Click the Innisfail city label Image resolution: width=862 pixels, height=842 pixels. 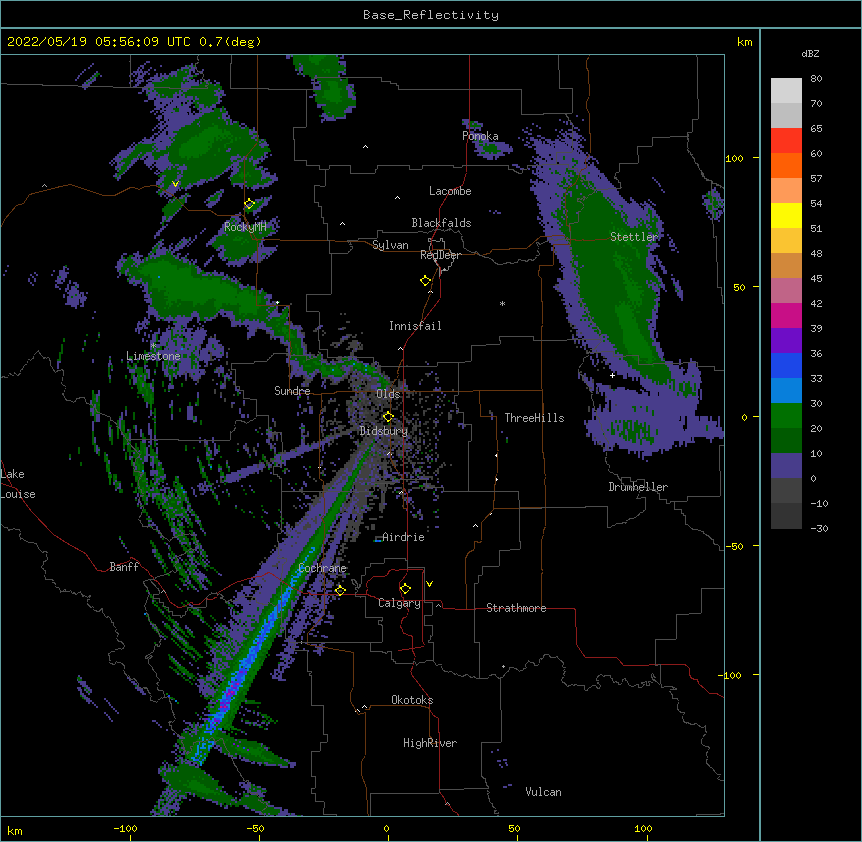(415, 326)
